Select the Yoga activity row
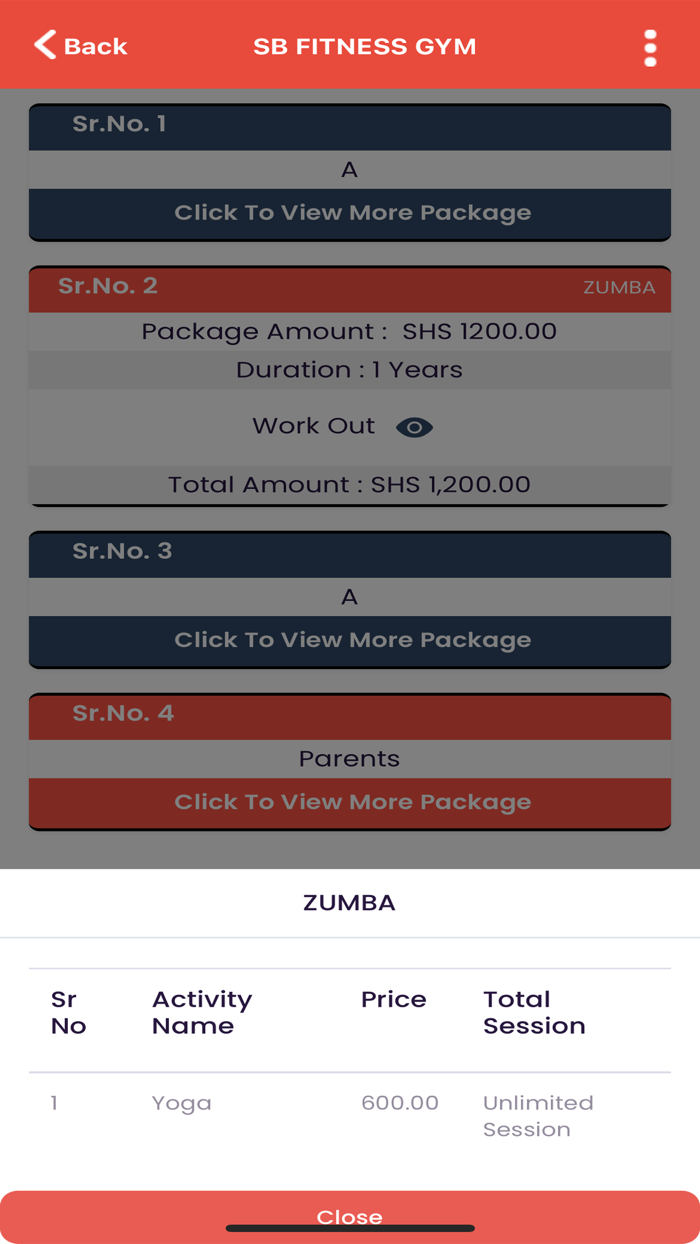Screen dimensions: 700x1244 pos(182,1103)
